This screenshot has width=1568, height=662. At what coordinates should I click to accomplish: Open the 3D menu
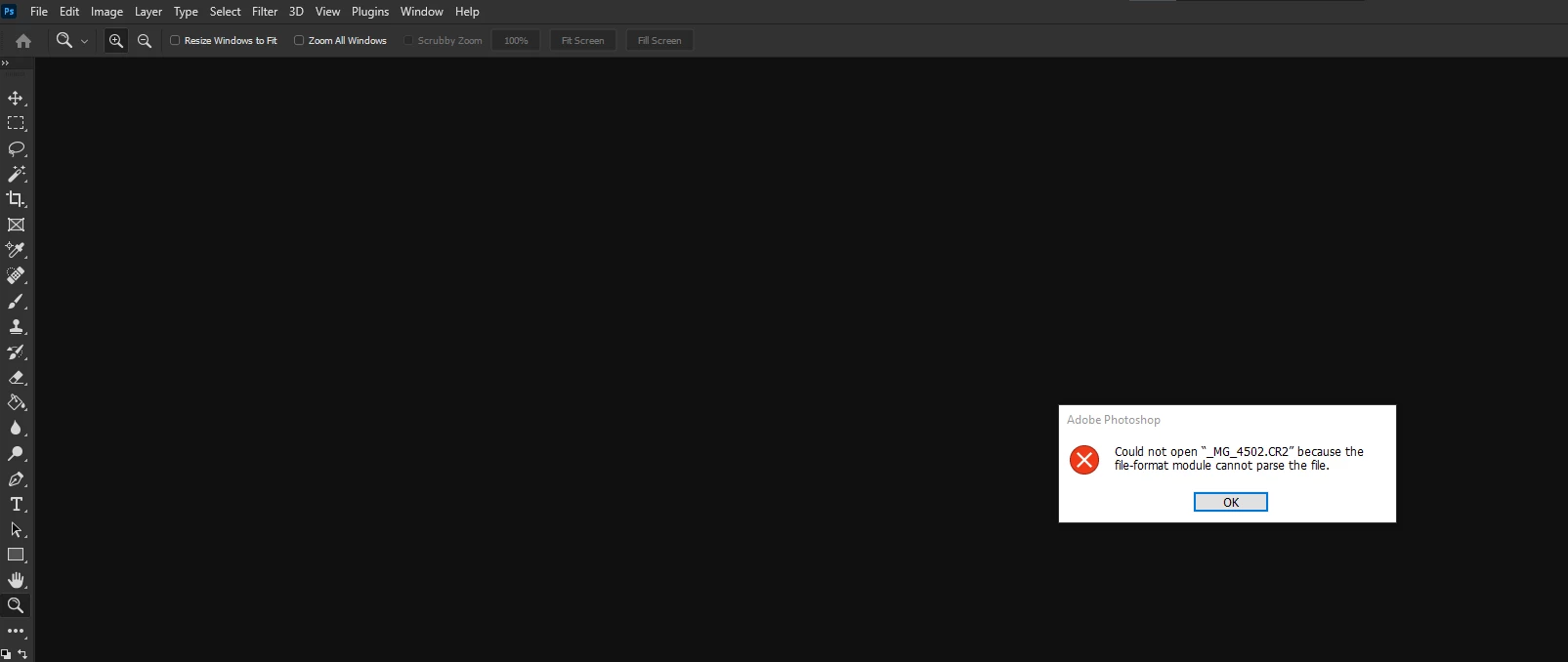pyautogui.click(x=296, y=12)
